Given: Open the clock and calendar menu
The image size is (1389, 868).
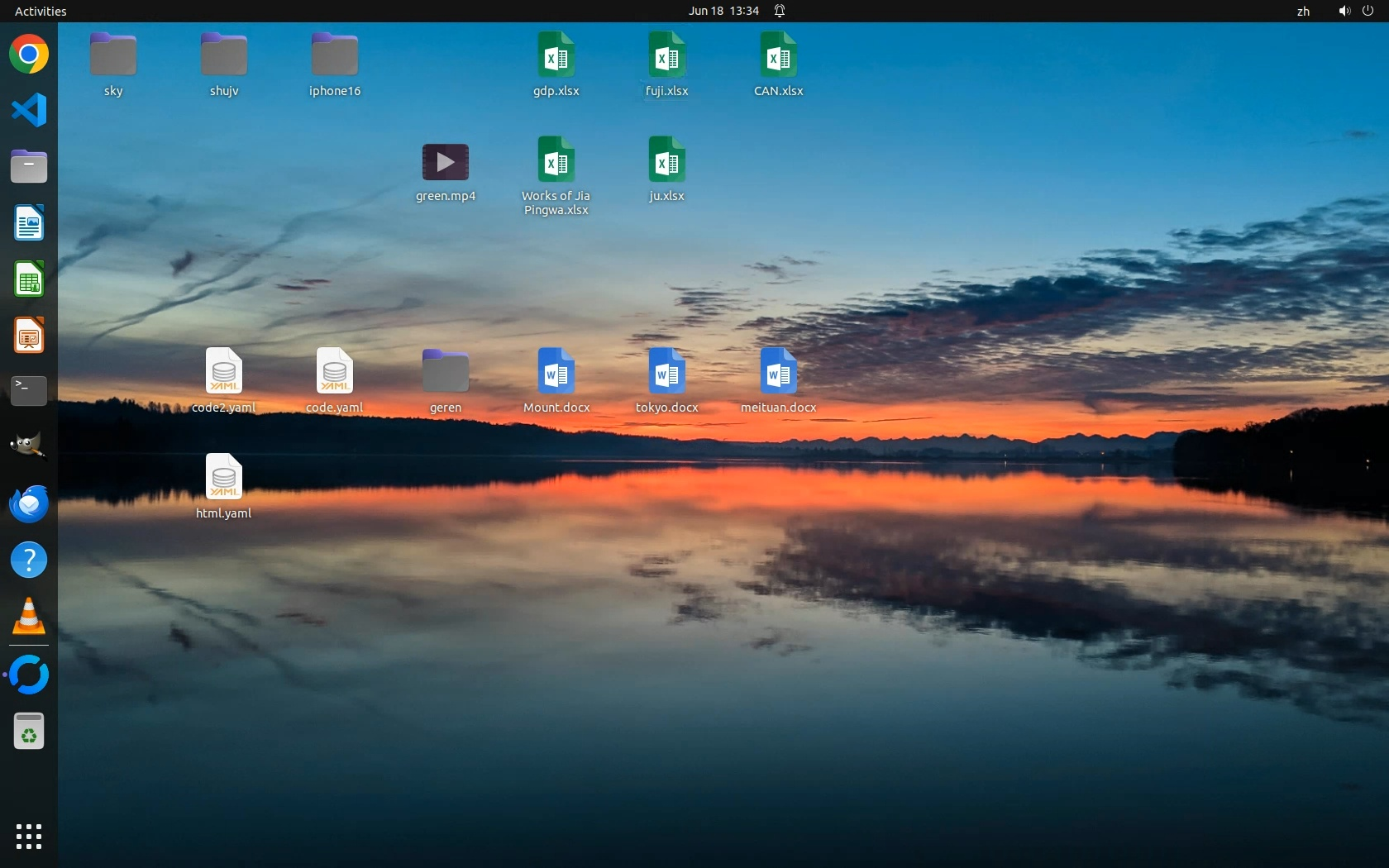Looking at the screenshot, I should point(723,11).
